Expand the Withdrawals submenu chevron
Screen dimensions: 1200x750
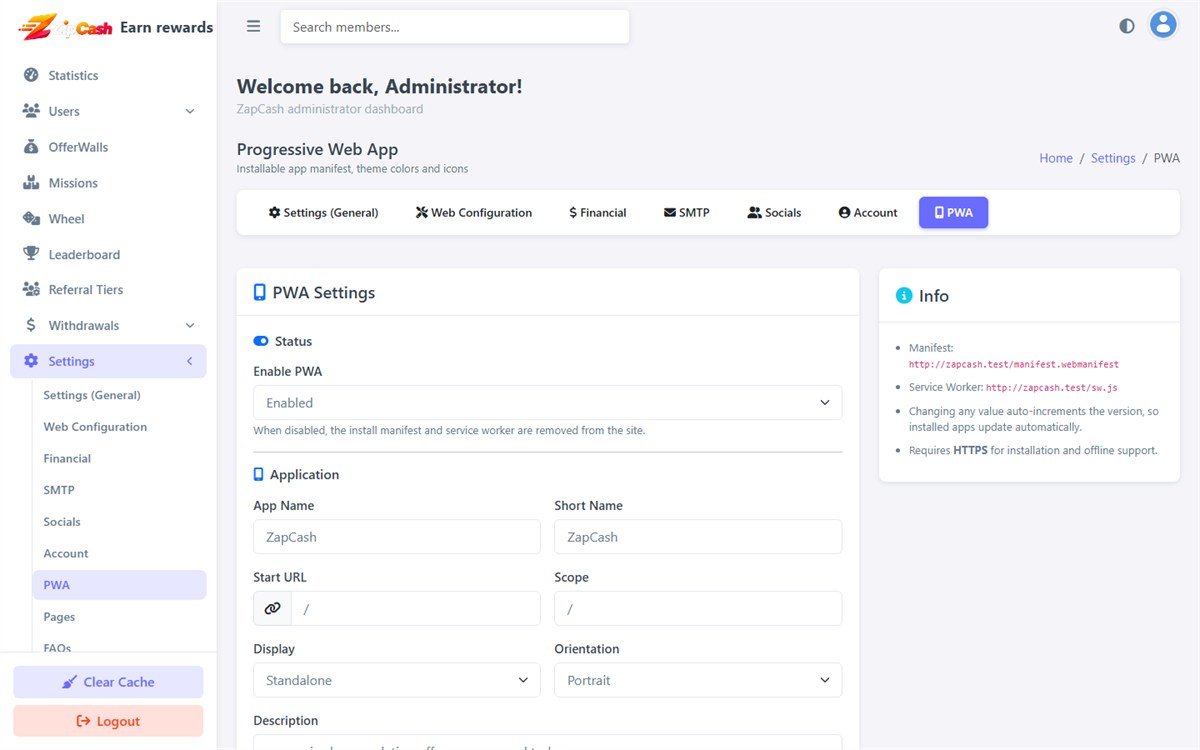(x=190, y=325)
